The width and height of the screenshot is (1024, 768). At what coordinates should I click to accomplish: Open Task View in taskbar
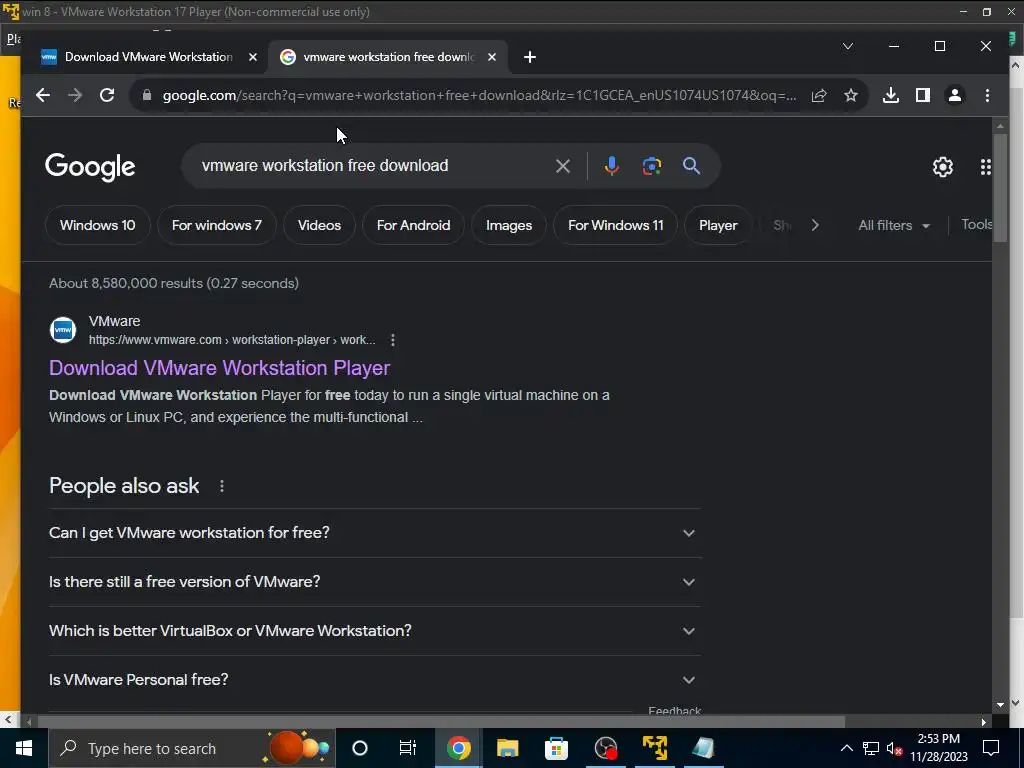click(x=408, y=748)
